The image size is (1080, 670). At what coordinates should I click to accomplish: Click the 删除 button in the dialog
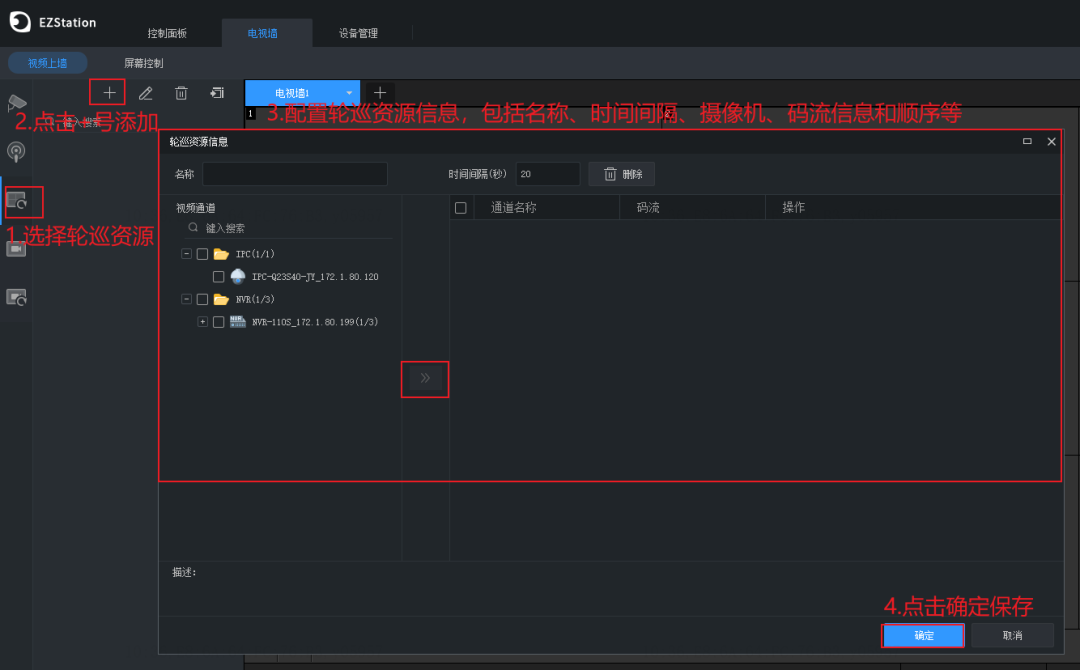pos(622,174)
